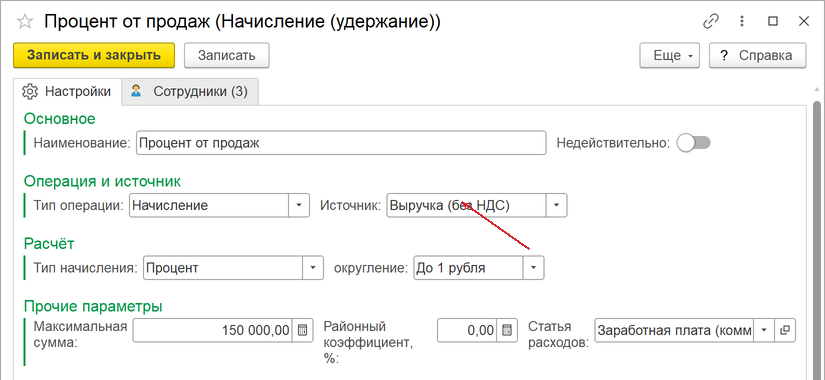
Task: Click the округление field До 1 рубля
Action: [x=468, y=268]
